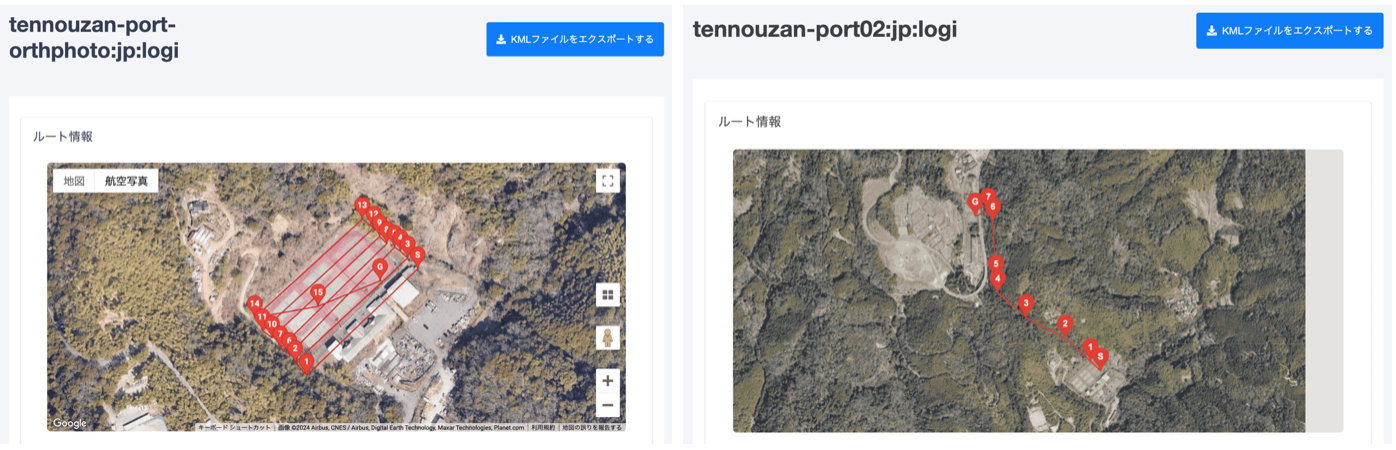1396x450 pixels.
Task: Select the S start marker on right map
Action: click(1101, 358)
